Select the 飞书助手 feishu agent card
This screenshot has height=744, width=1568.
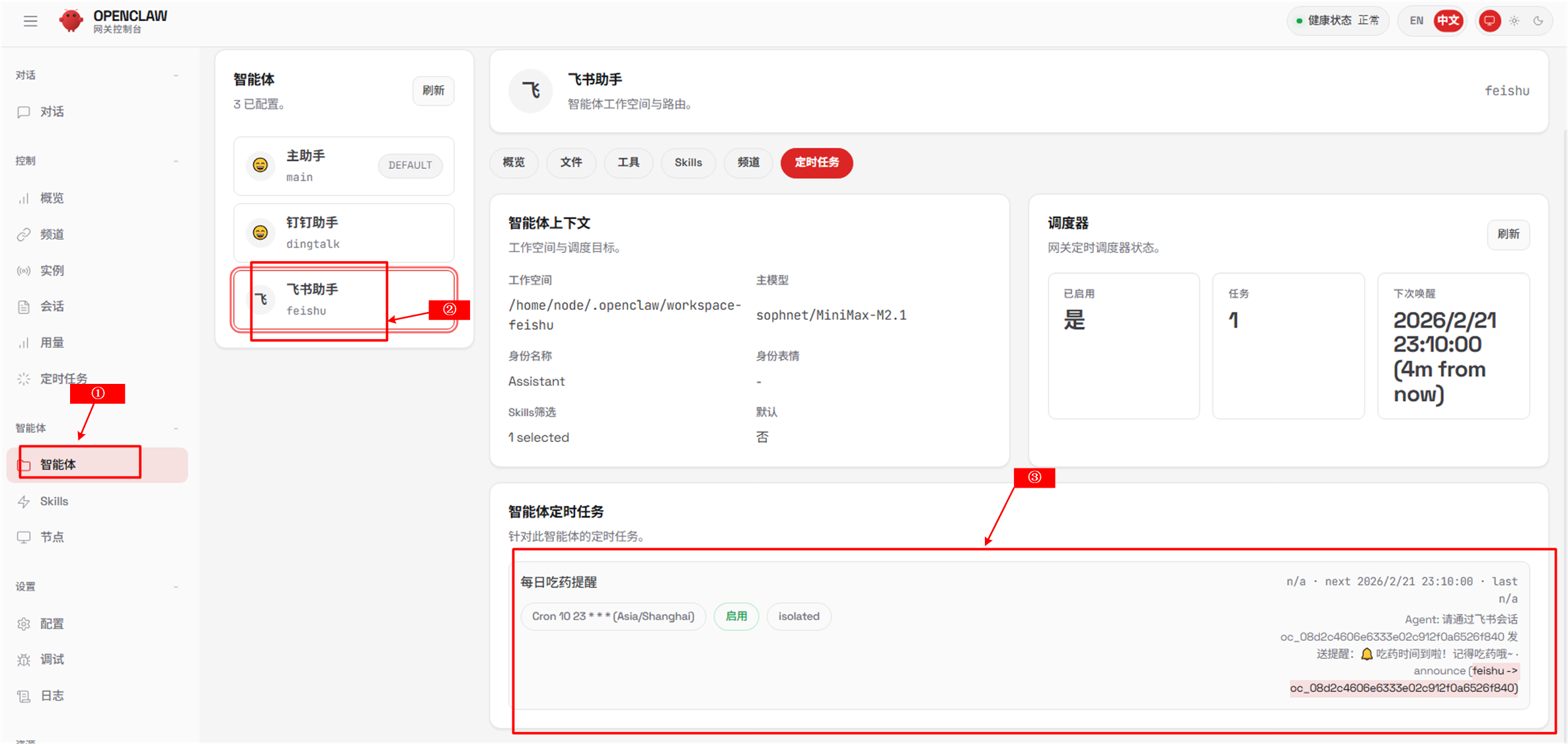click(x=344, y=299)
